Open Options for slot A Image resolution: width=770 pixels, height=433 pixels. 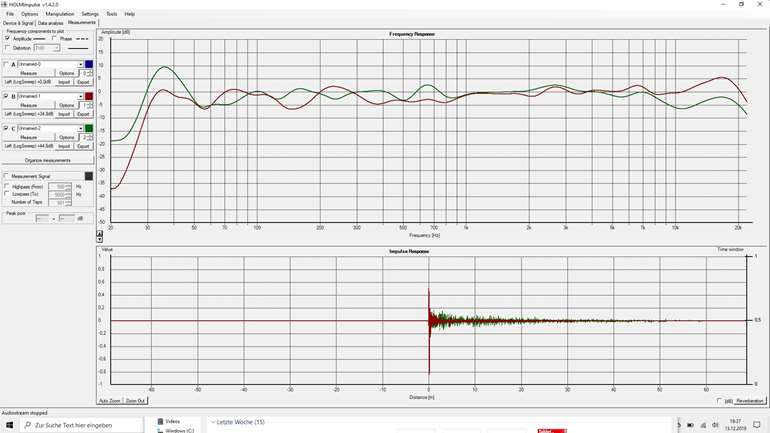[66, 73]
